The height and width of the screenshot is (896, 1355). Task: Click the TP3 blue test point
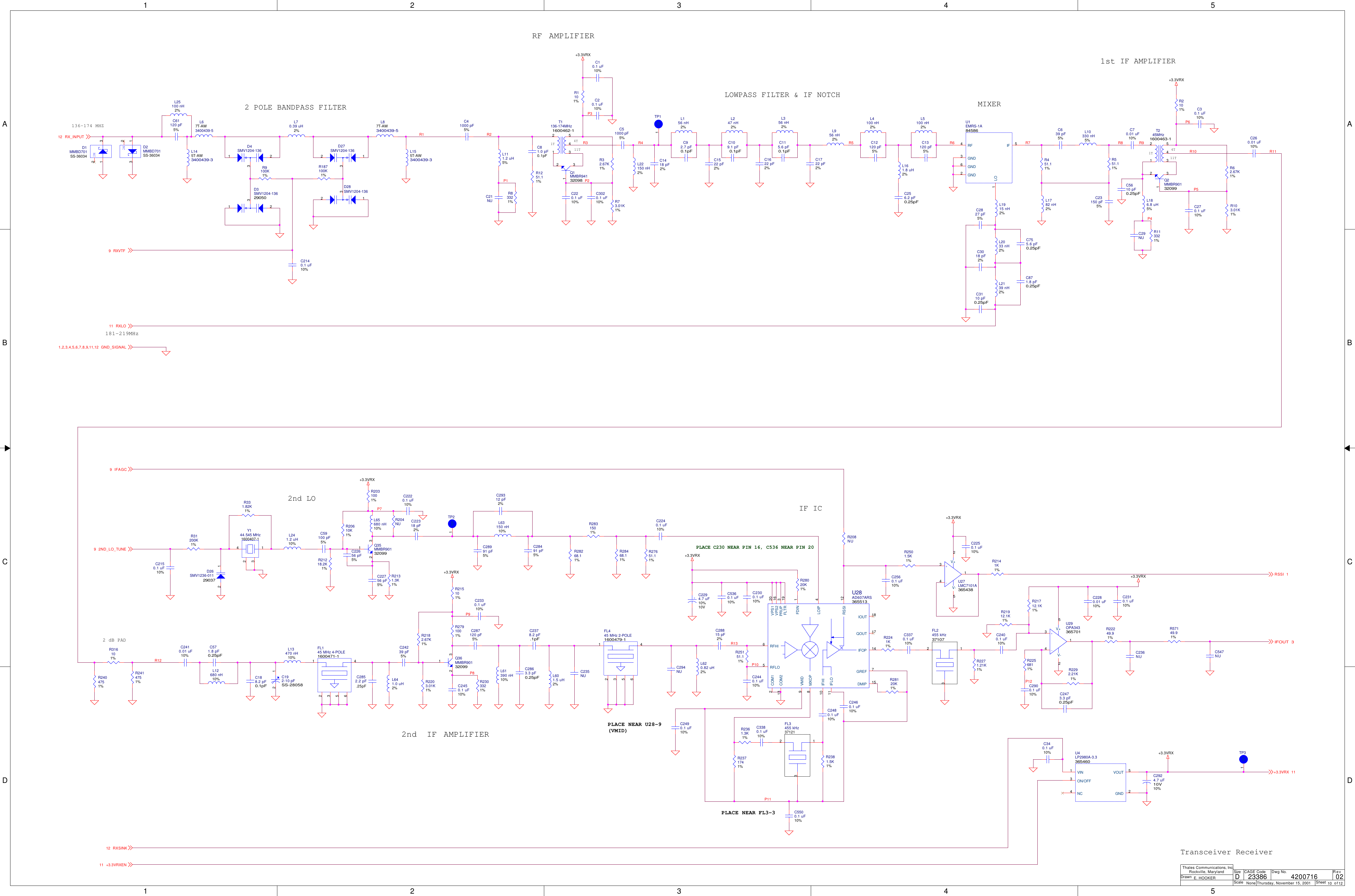pyautogui.click(x=1243, y=759)
